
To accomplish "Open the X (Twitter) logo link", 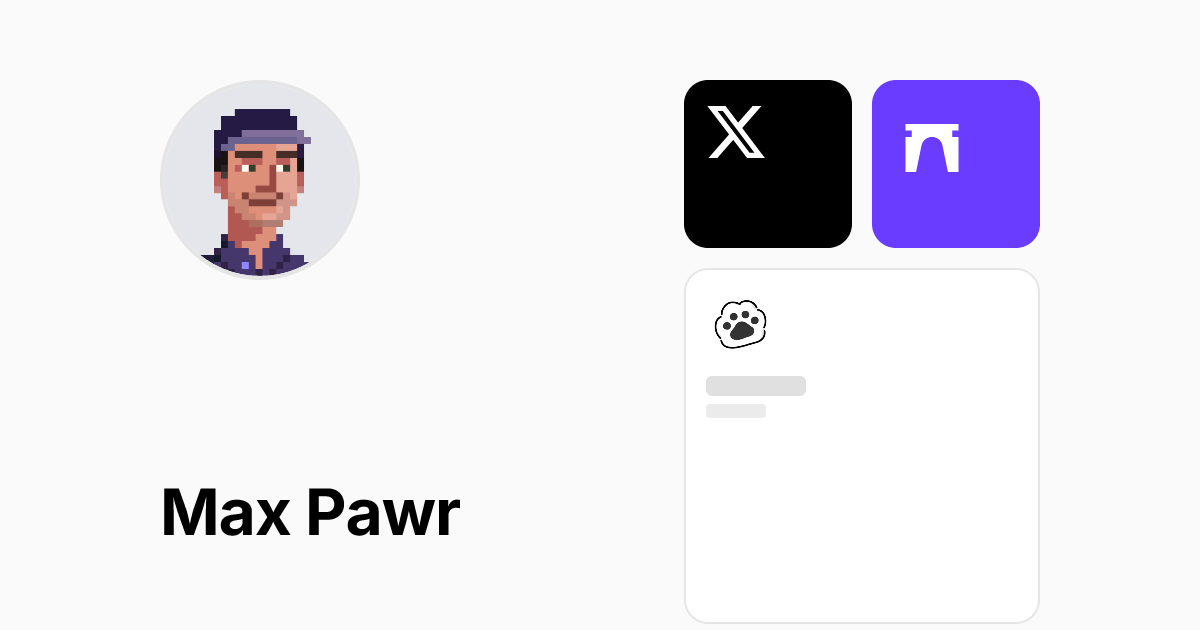I will point(736,132).
